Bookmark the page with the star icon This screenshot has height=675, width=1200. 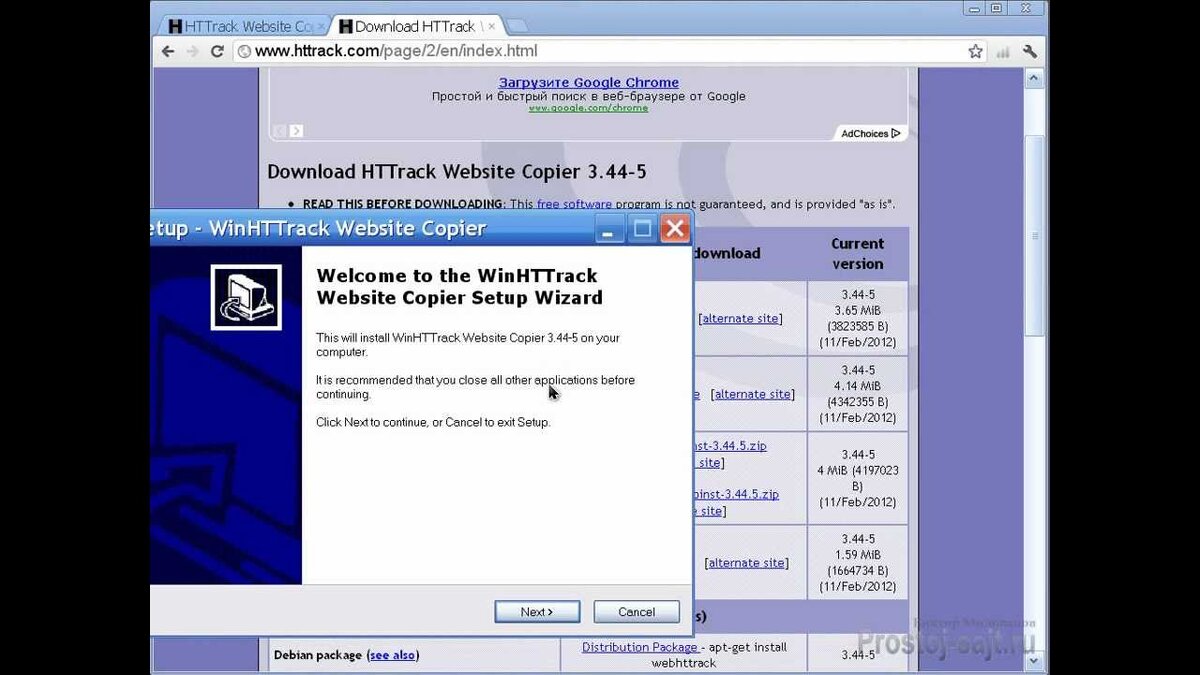976,51
